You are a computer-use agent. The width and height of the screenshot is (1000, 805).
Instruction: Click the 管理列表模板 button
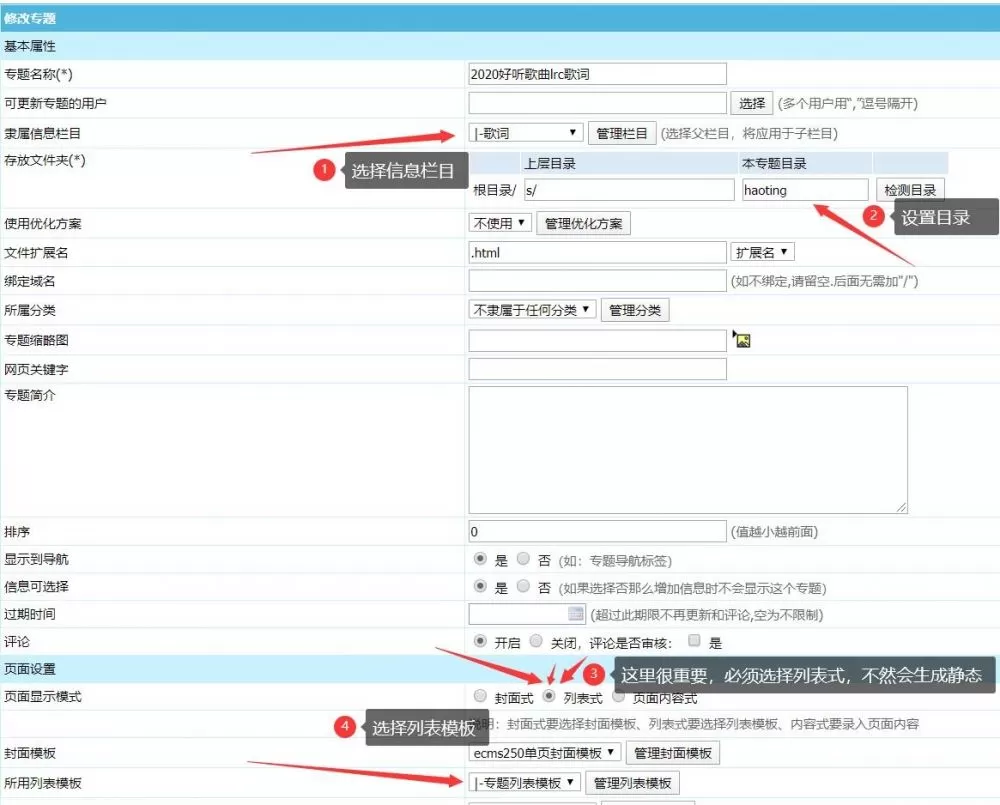[x=633, y=783]
